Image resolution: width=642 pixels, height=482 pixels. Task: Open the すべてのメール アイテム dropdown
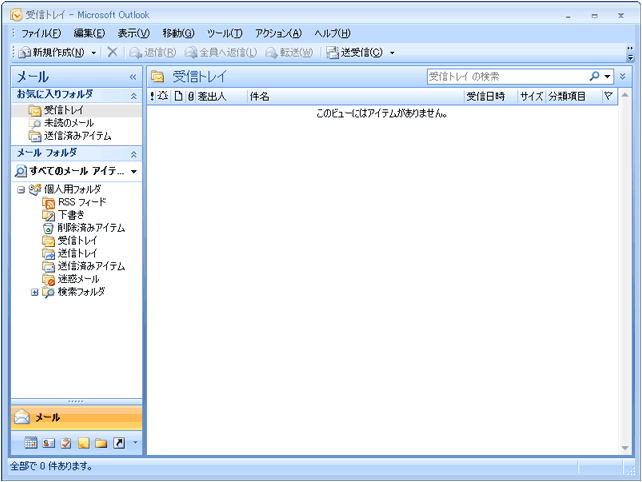(133, 172)
